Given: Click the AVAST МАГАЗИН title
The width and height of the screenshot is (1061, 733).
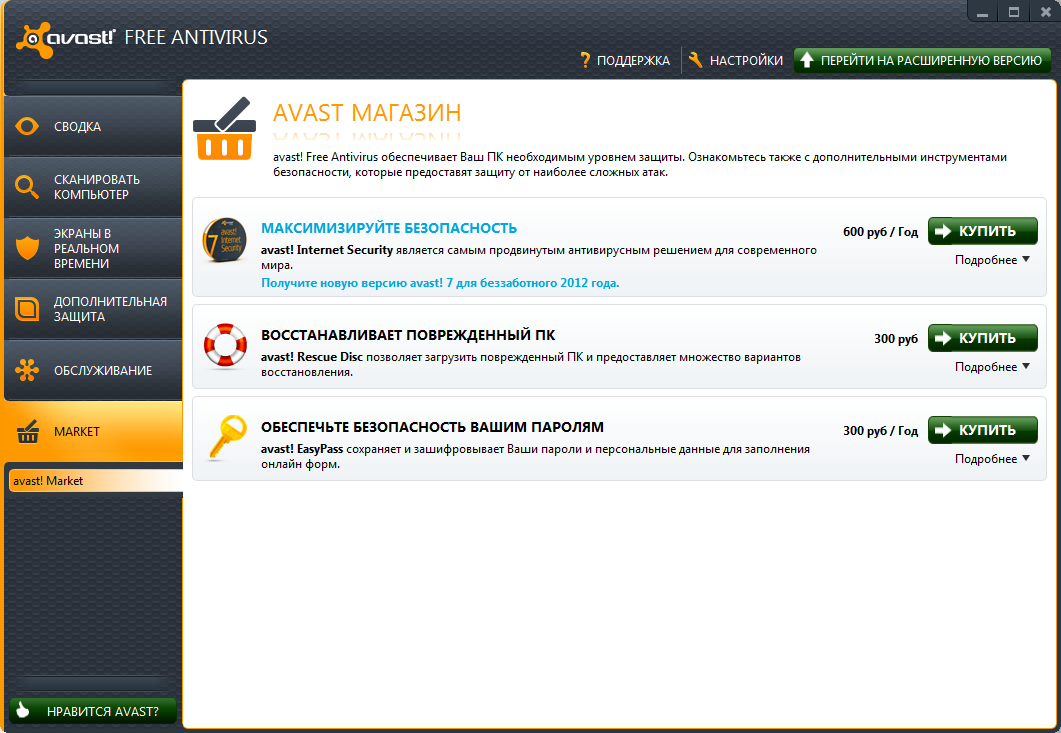Looking at the screenshot, I should point(367,112).
